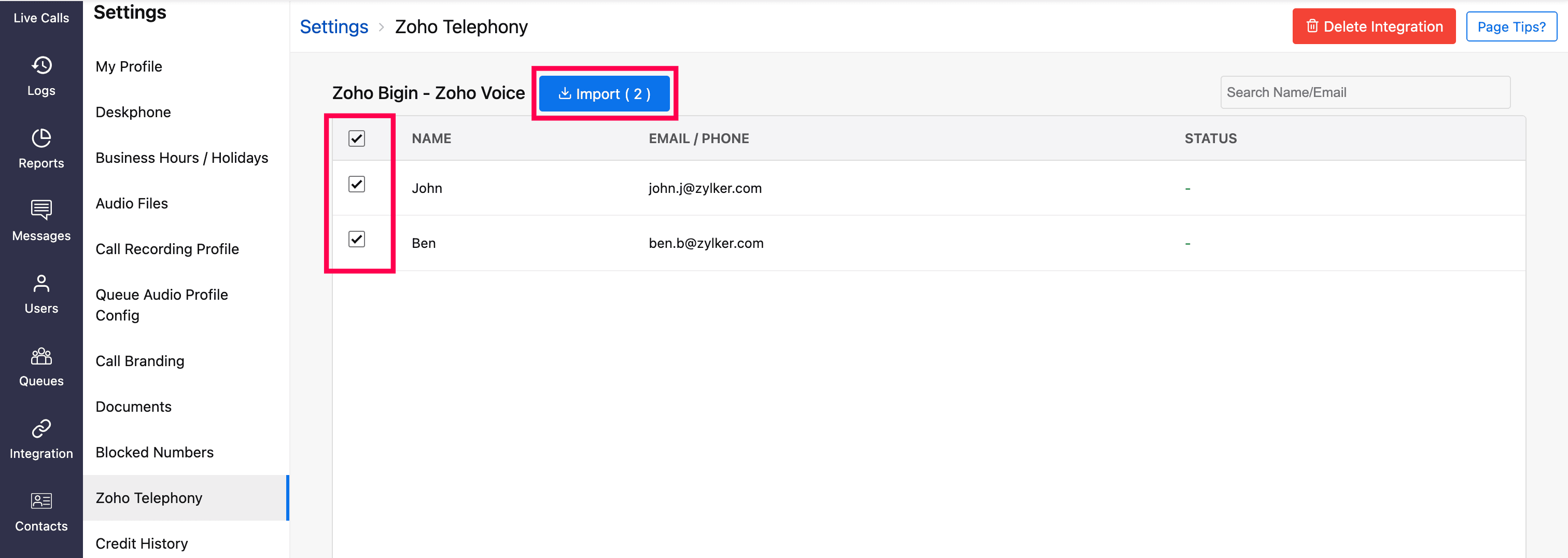
Task: Open the Contacts card icon
Action: [41, 501]
